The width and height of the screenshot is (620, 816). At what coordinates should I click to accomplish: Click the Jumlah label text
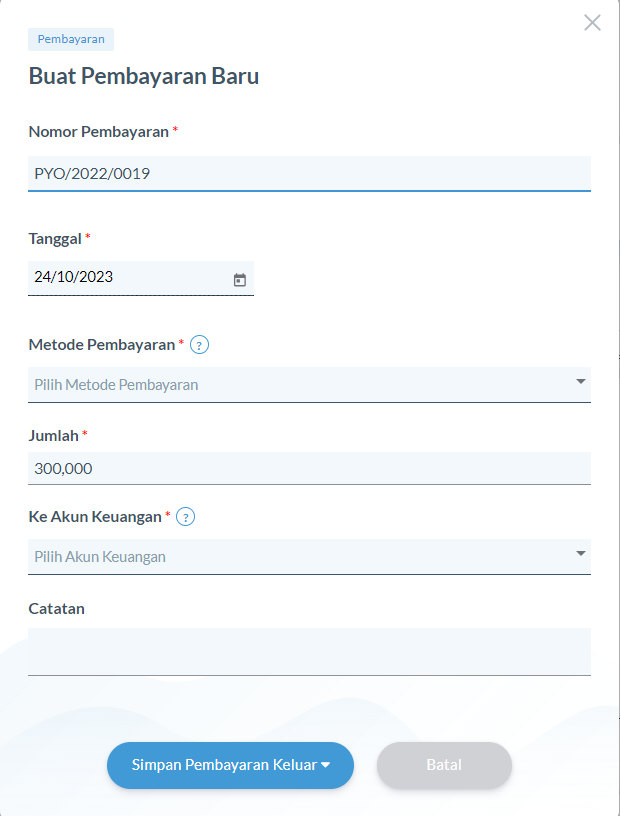coord(53,436)
